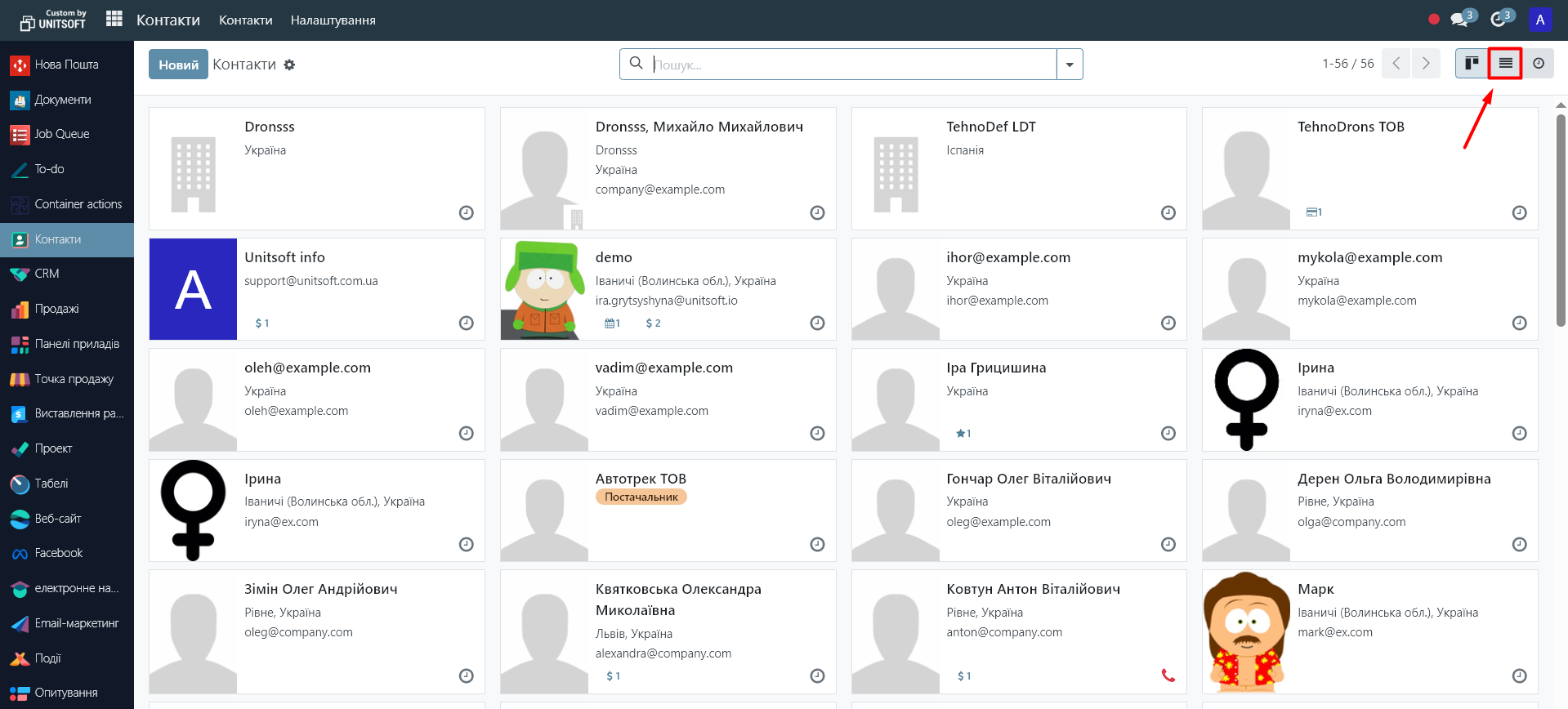Click the red phone icon on Ковтун card
The height and width of the screenshot is (709, 1568).
(x=1168, y=676)
